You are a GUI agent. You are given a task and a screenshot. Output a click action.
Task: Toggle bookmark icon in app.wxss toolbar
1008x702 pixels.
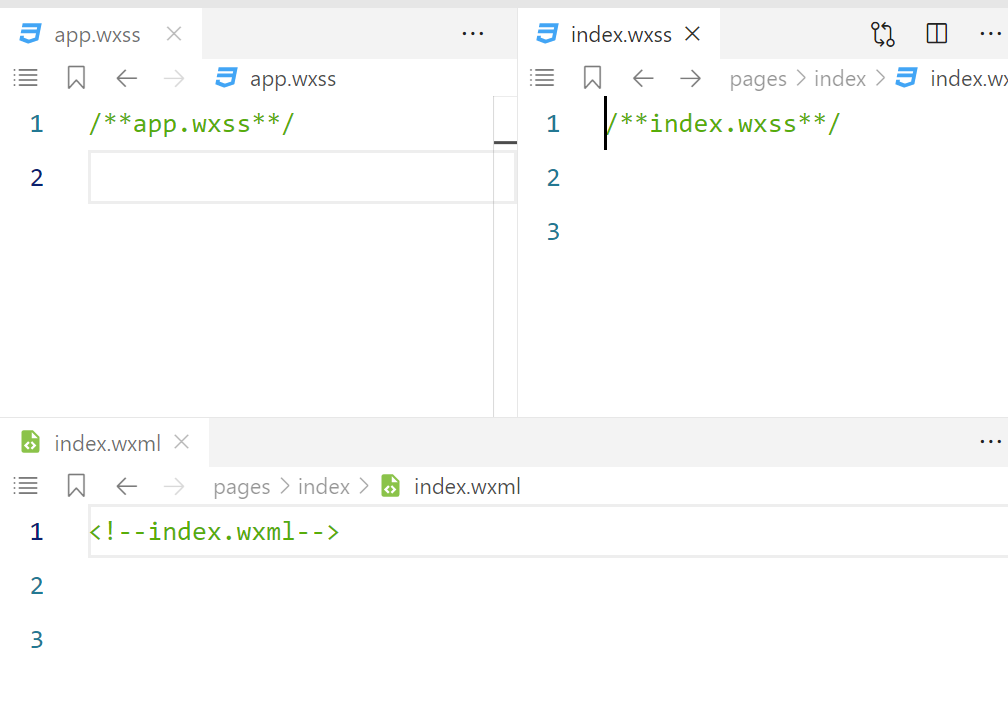(76, 78)
